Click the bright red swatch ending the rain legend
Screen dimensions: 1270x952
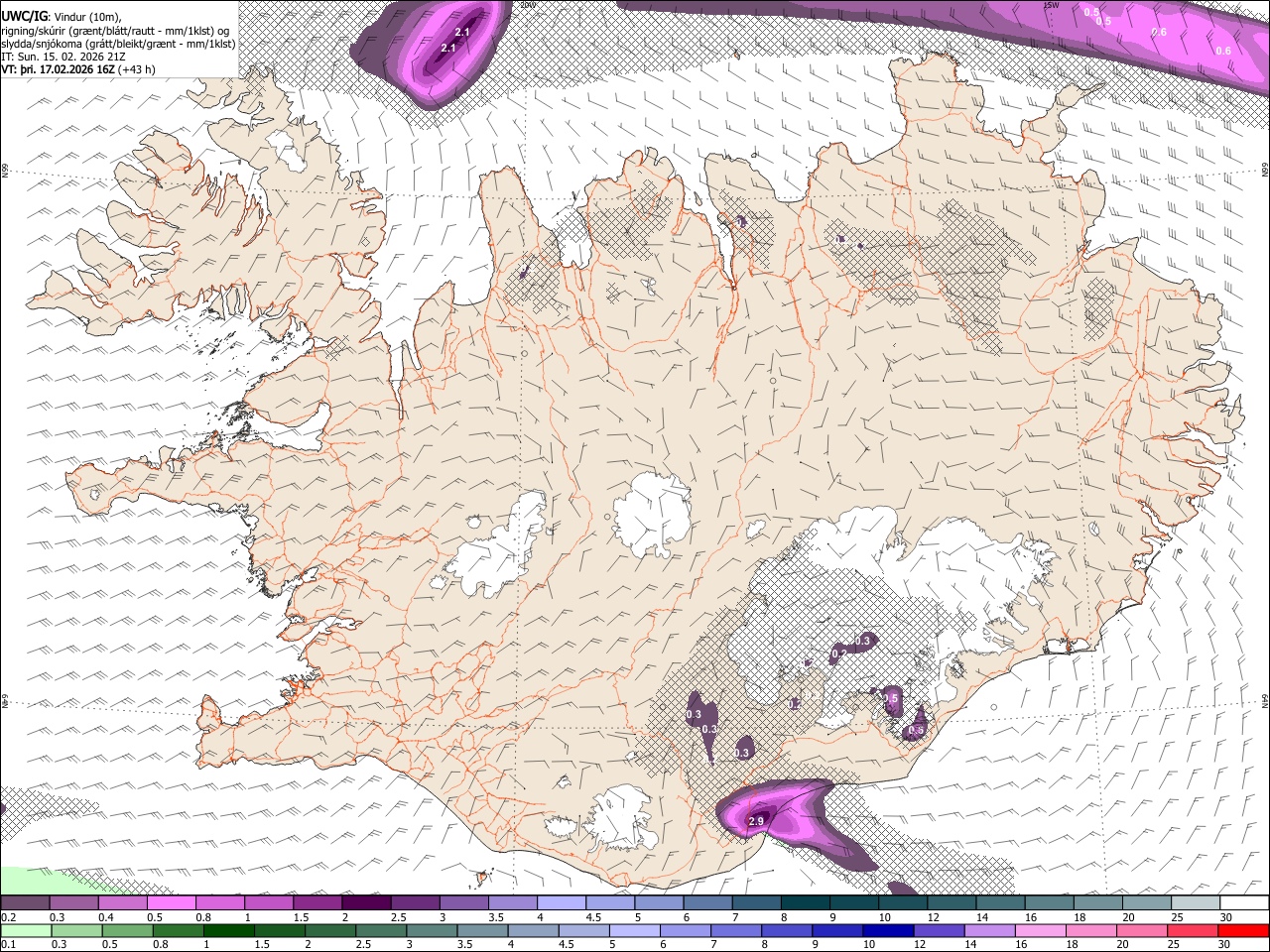click(1242, 930)
